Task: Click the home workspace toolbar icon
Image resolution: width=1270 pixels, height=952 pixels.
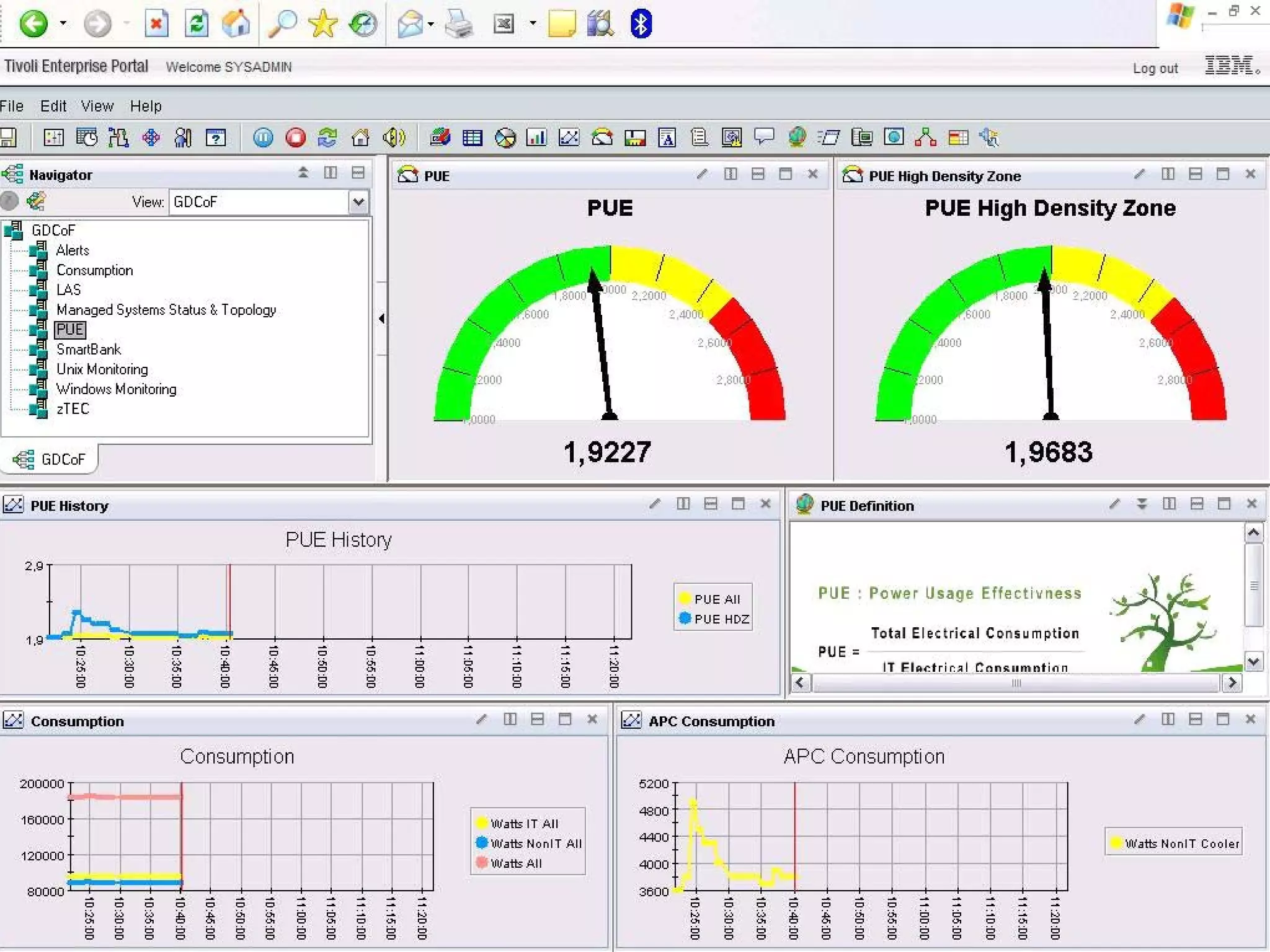Action: pyautogui.click(x=360, y=138)
